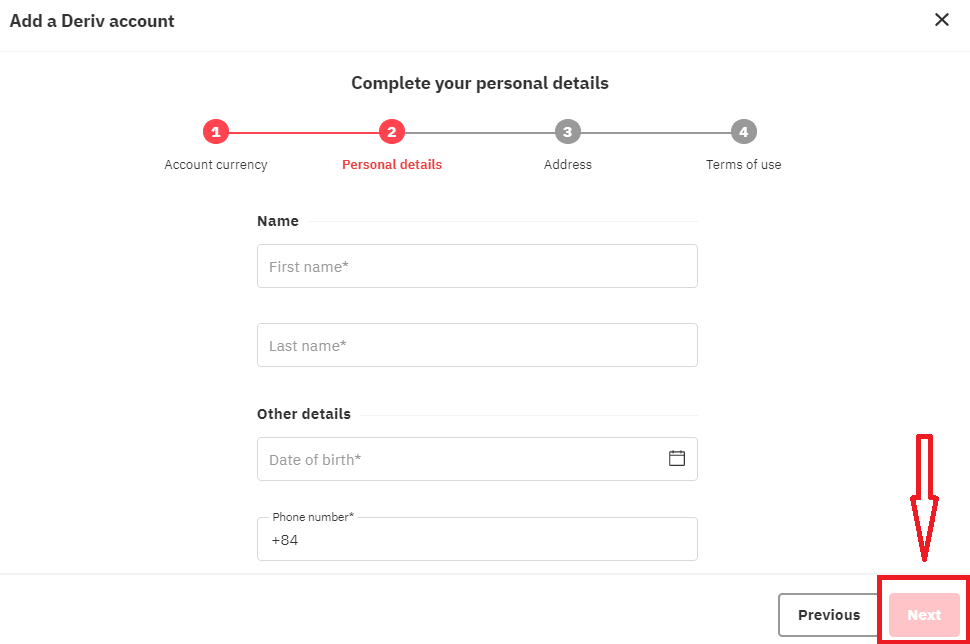Screen dimensions: 970x644
Task: Click the Complete your personal details heading
Action: [x=480, y=83]
